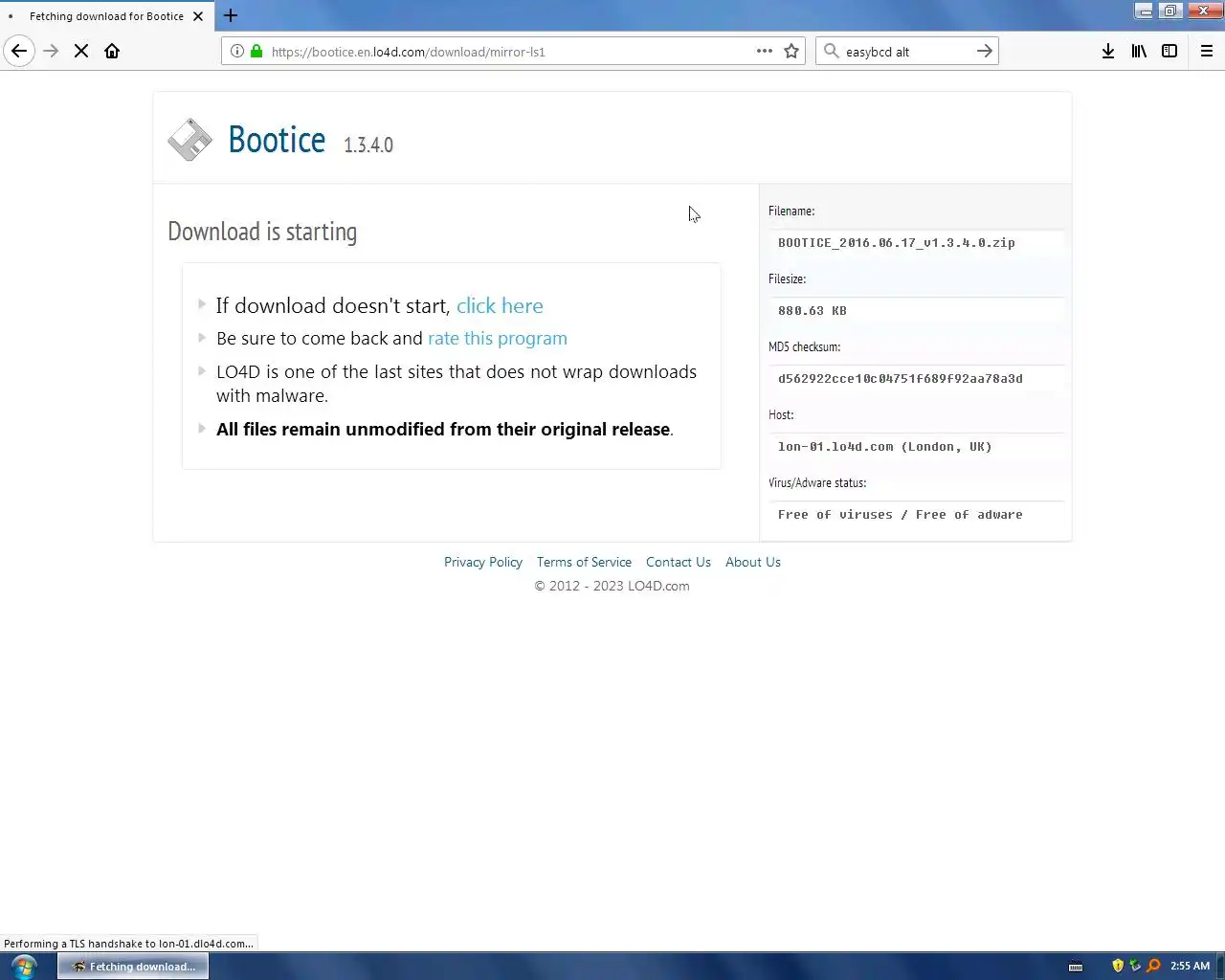Click "Free of viruses / Free of adware" status
The image size is (1225, 980).
pyautogui.click(x=901, y=515)
